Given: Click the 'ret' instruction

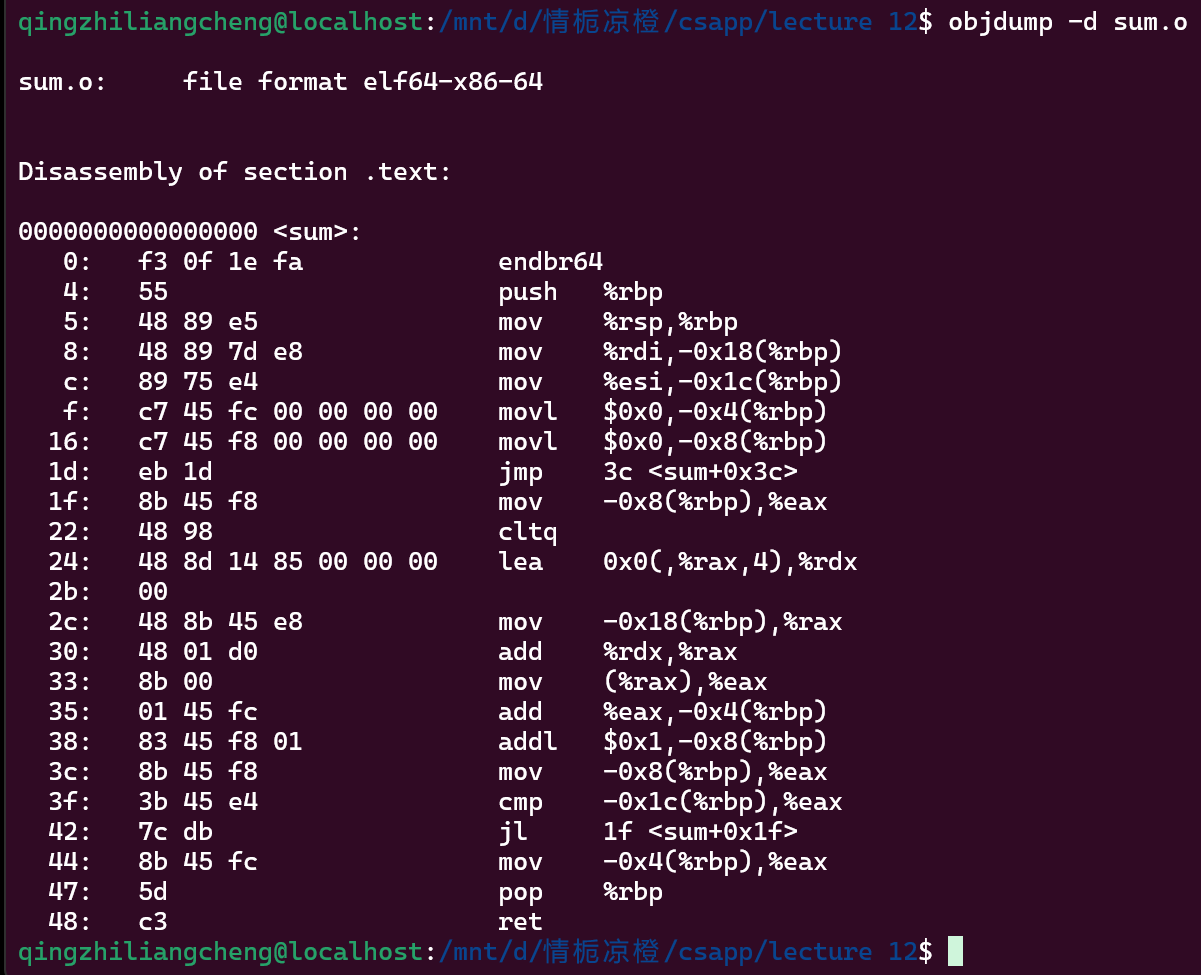Looking at the screenshot, I should coord(520,922).
